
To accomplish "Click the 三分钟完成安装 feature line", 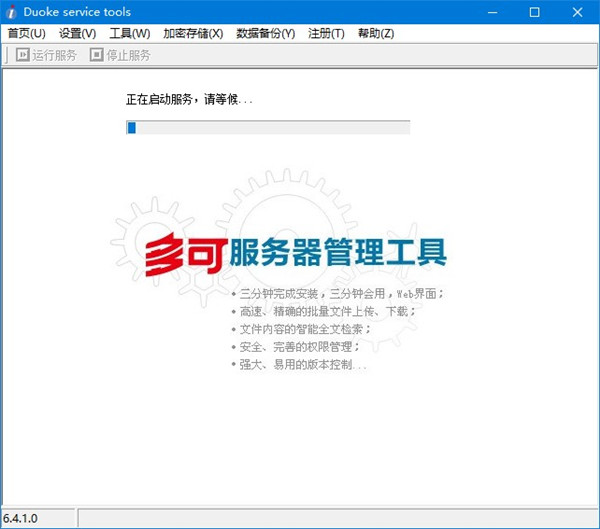I will point(338,294).
